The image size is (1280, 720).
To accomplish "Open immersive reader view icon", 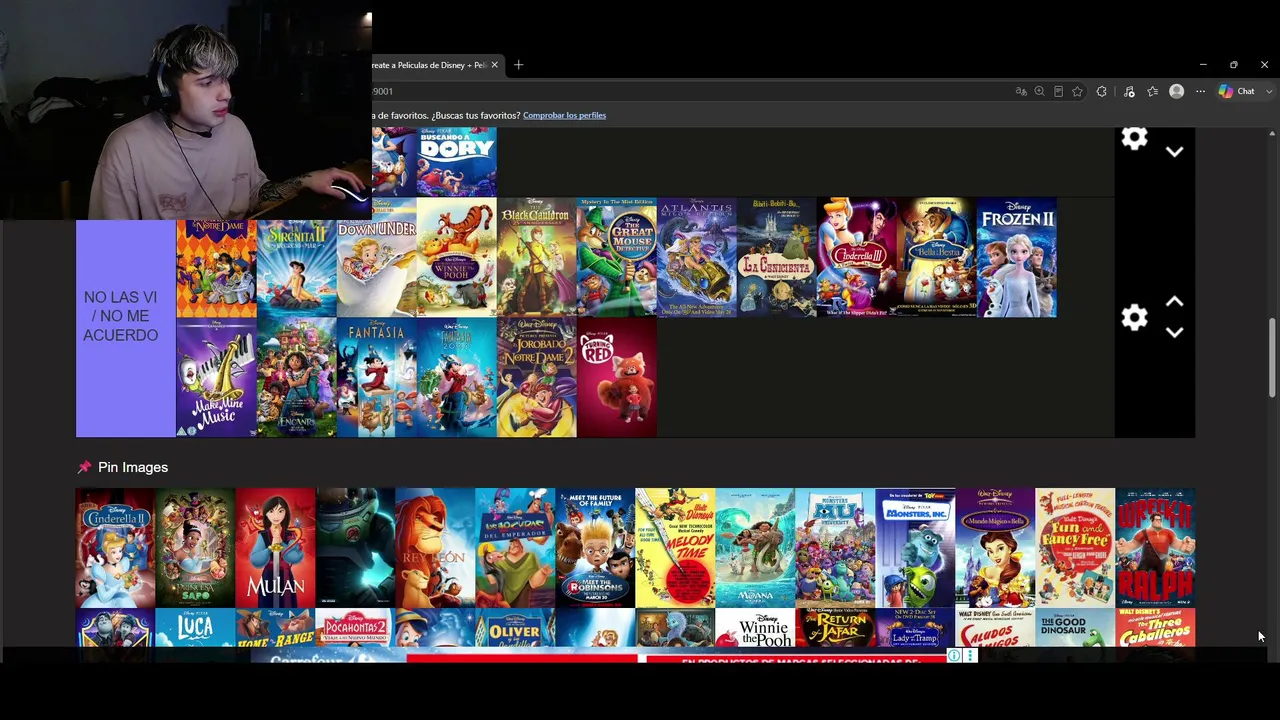I will pyautogui.click(x=1058, y=91).
